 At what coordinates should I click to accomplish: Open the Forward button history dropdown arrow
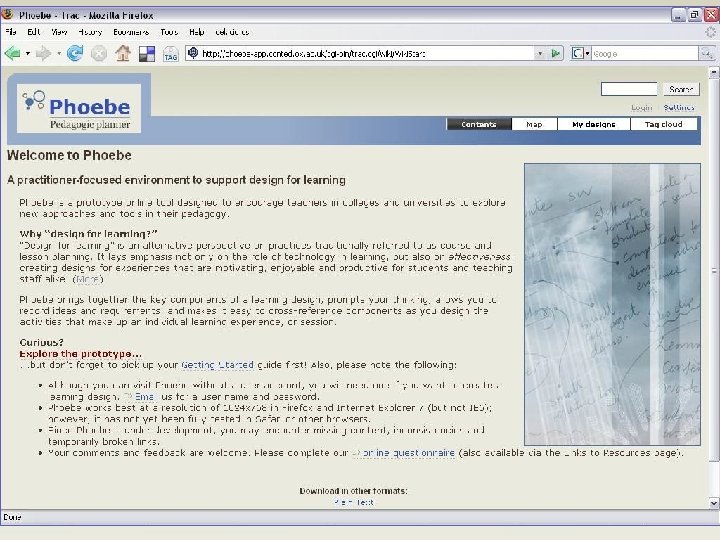pos(59,54)
